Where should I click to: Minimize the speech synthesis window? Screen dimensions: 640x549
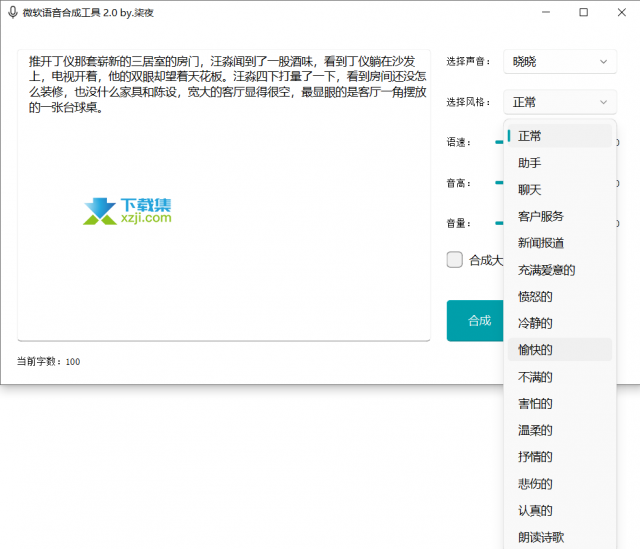pos(546,12)
